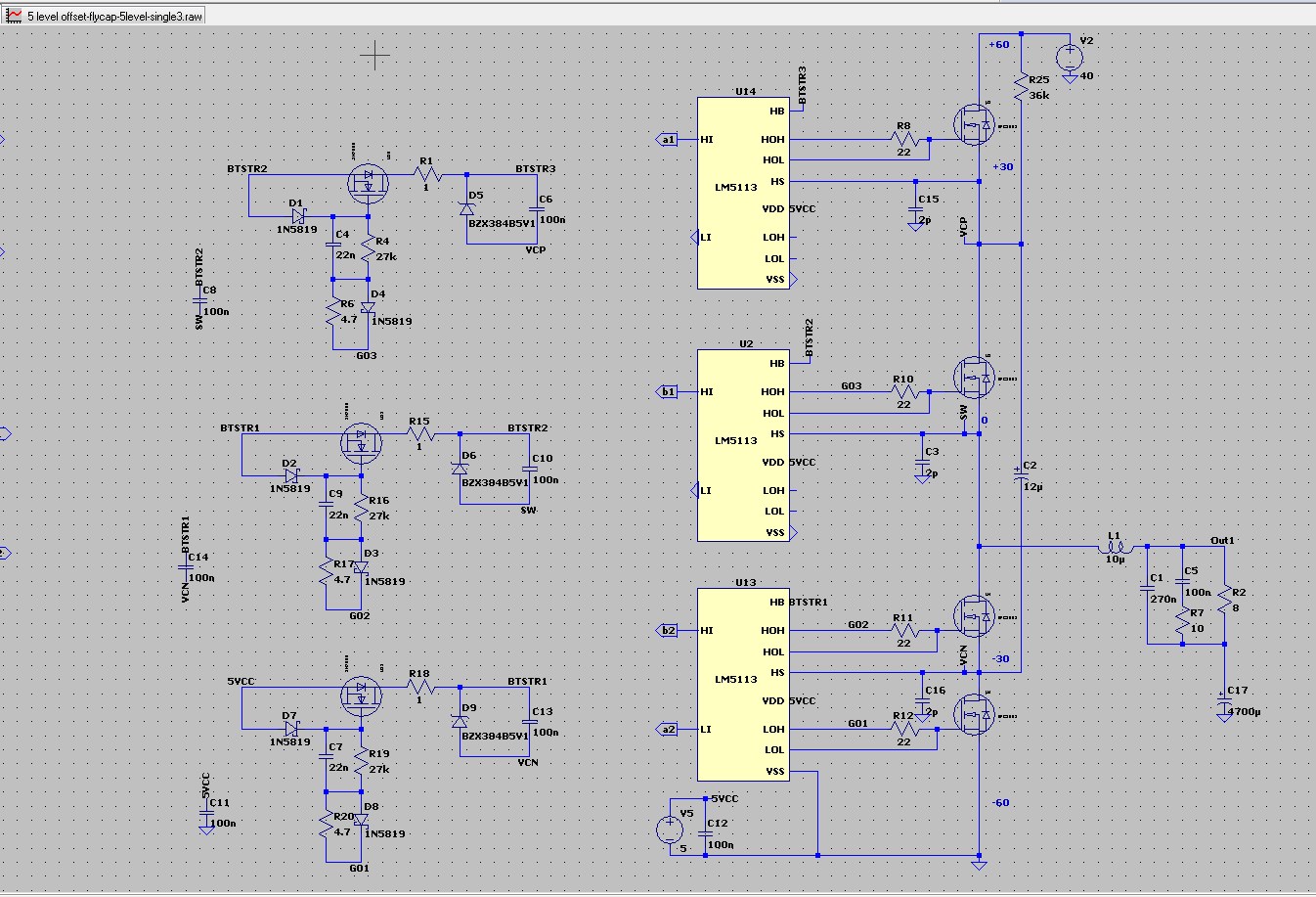Screen dimensions: 1316x897
Task: Select resistor R6 4.7 symbol
Action: click(x=332, y=313)
